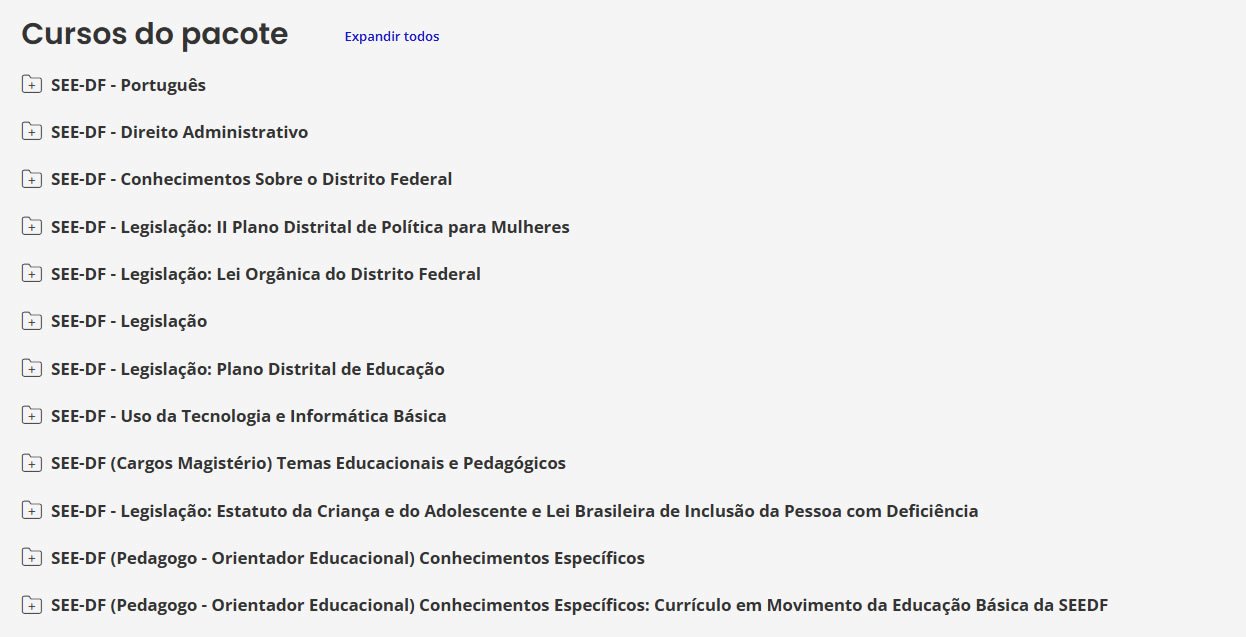Click the folder-plus icon beside SEE-DF - Português
Screen dimensions: 1246x637
pyautogui.click(x=32, y=85)
